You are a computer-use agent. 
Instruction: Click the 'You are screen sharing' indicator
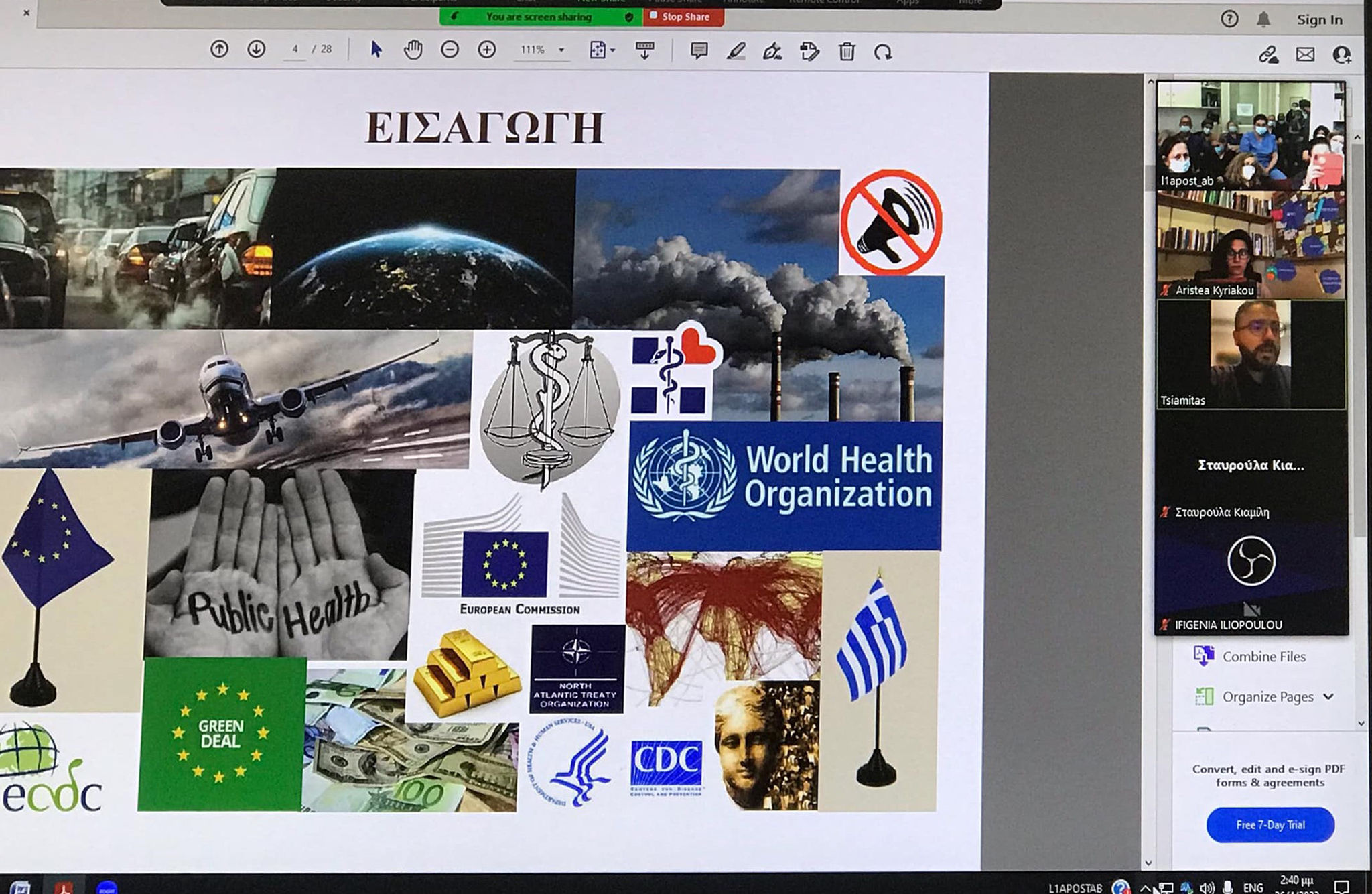[x=541, y=17]
